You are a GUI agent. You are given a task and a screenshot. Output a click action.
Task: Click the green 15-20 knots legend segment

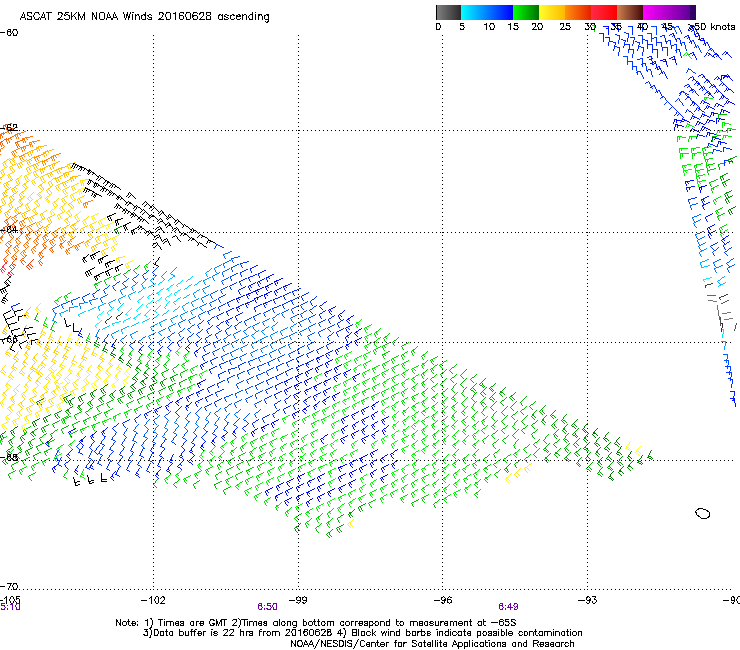tap(526, 12)
